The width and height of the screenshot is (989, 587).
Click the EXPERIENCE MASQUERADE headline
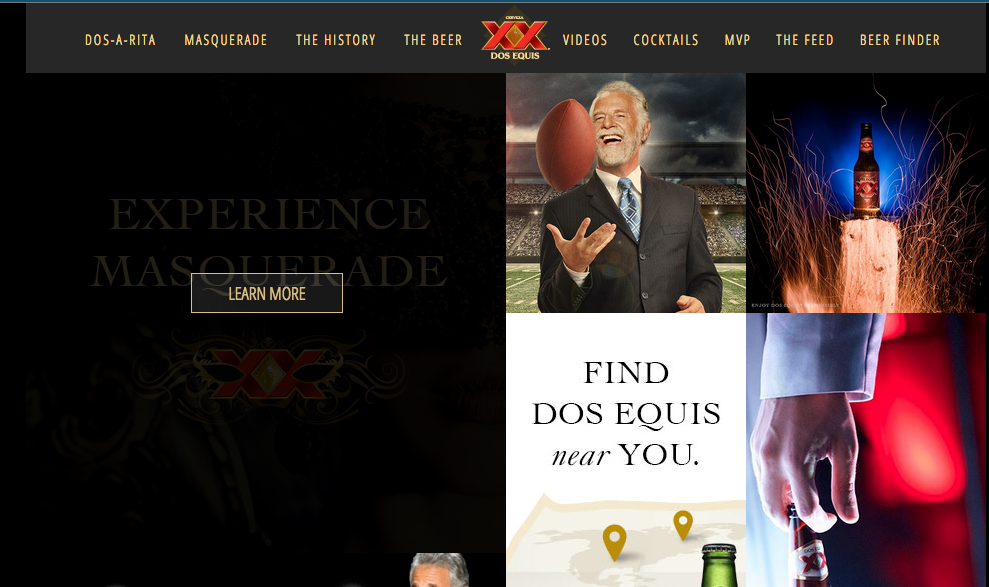269,243
